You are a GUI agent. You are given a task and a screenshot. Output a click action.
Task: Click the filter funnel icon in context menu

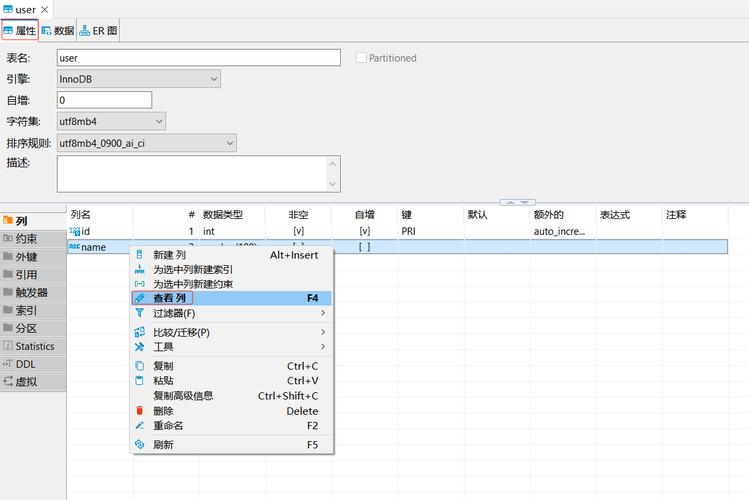pyautogui.click(x=139, y=313)
